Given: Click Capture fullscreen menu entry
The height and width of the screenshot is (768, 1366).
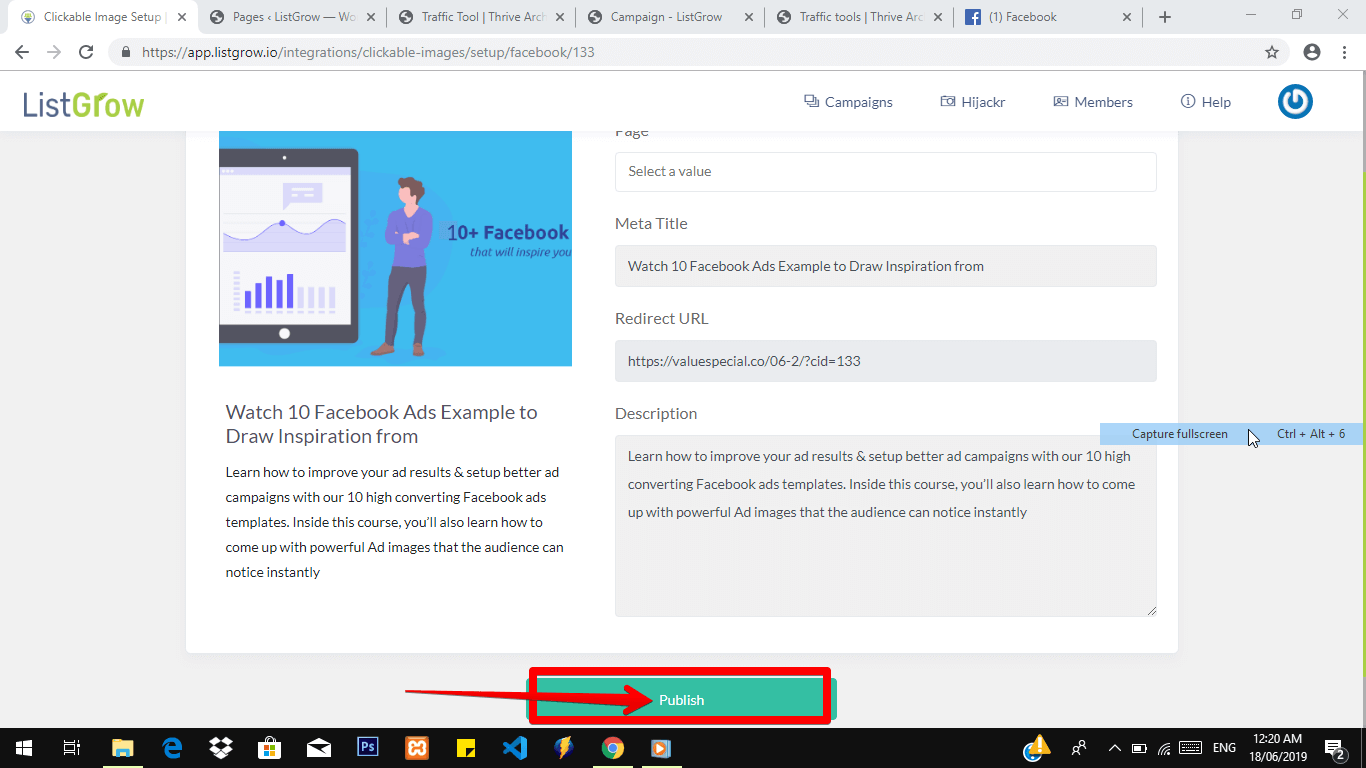Looking at the screenshot, I should (1231, 434).
